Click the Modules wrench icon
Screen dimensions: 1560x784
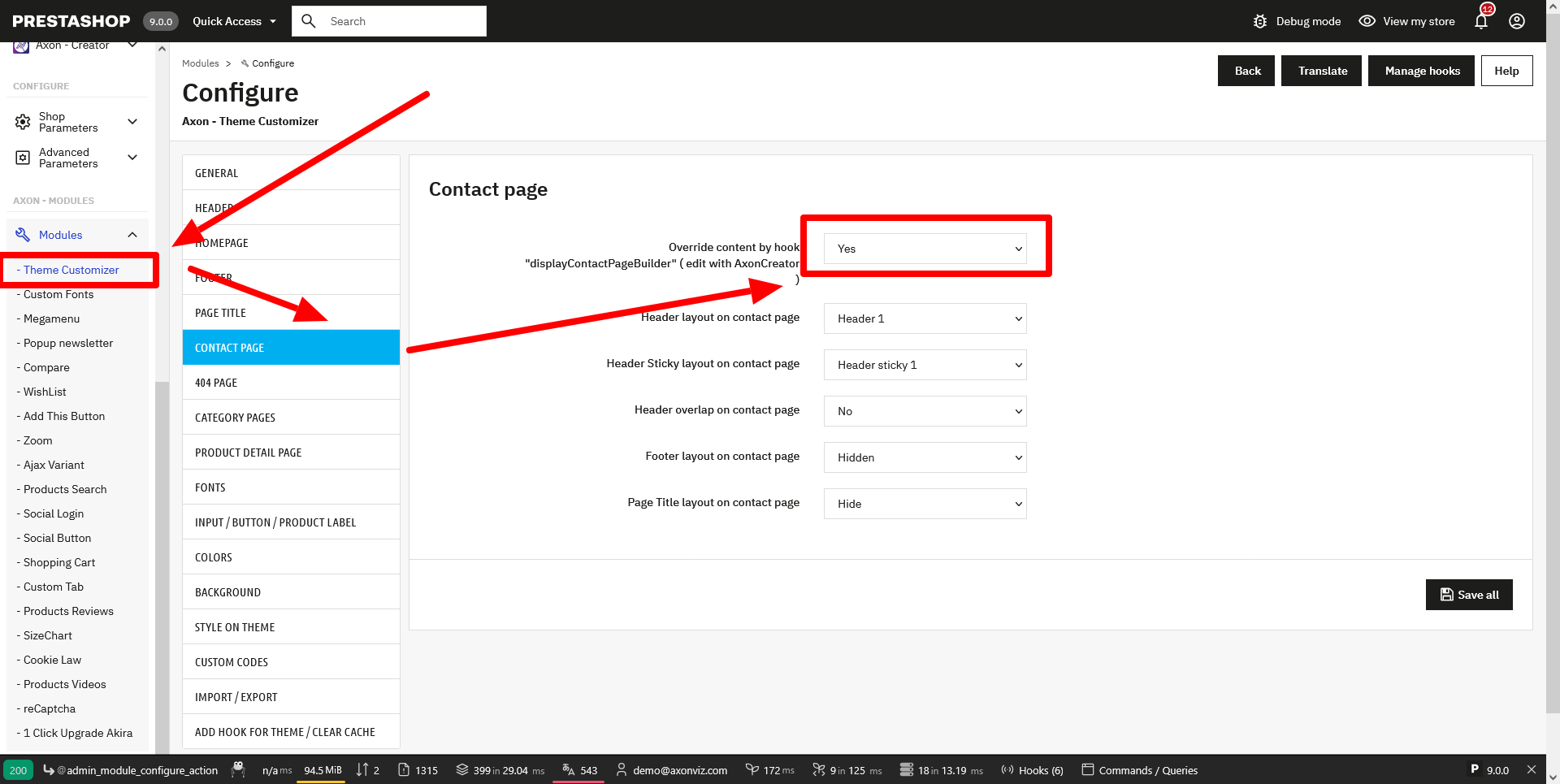pos(23,235)
